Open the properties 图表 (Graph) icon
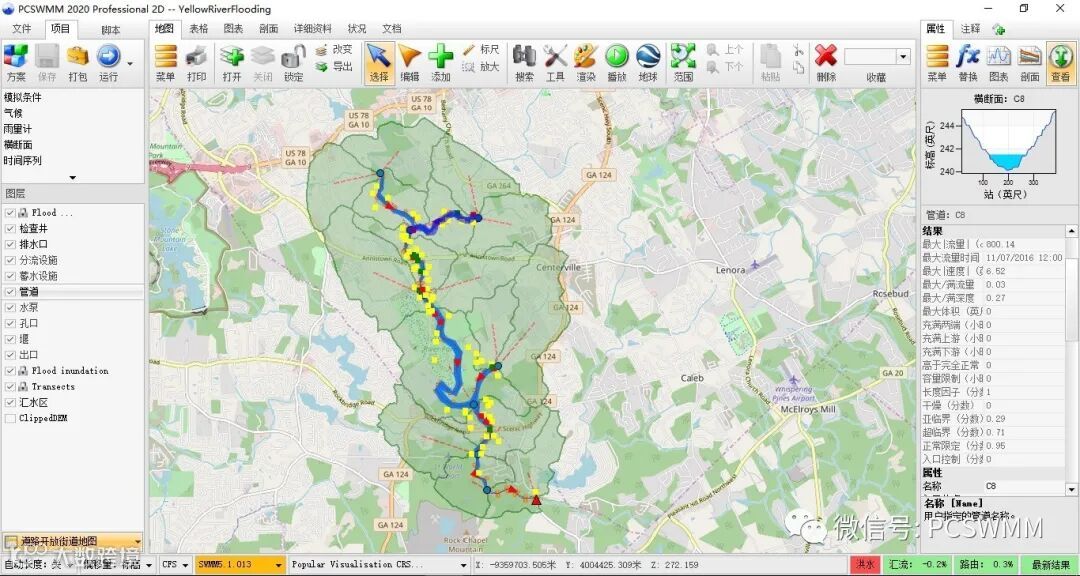 999,63
